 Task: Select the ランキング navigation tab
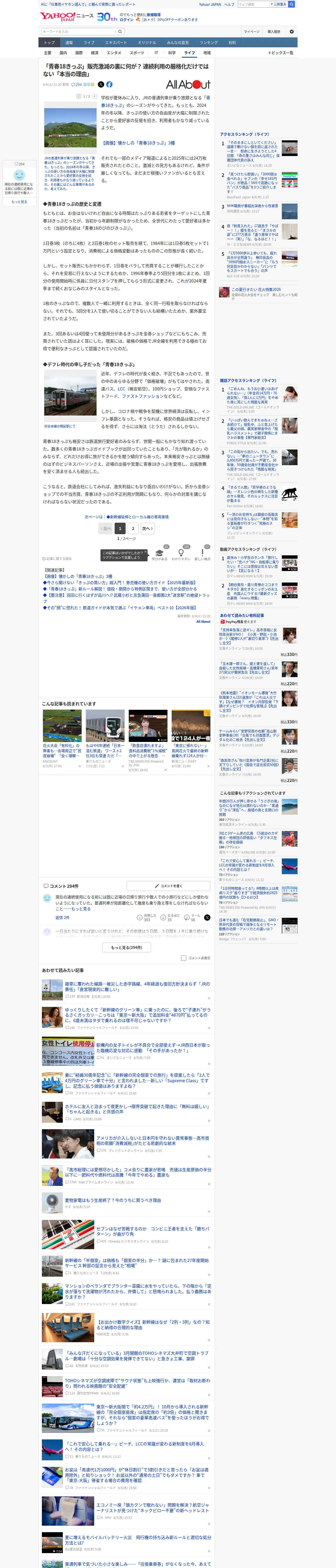[x=209, y=43]
